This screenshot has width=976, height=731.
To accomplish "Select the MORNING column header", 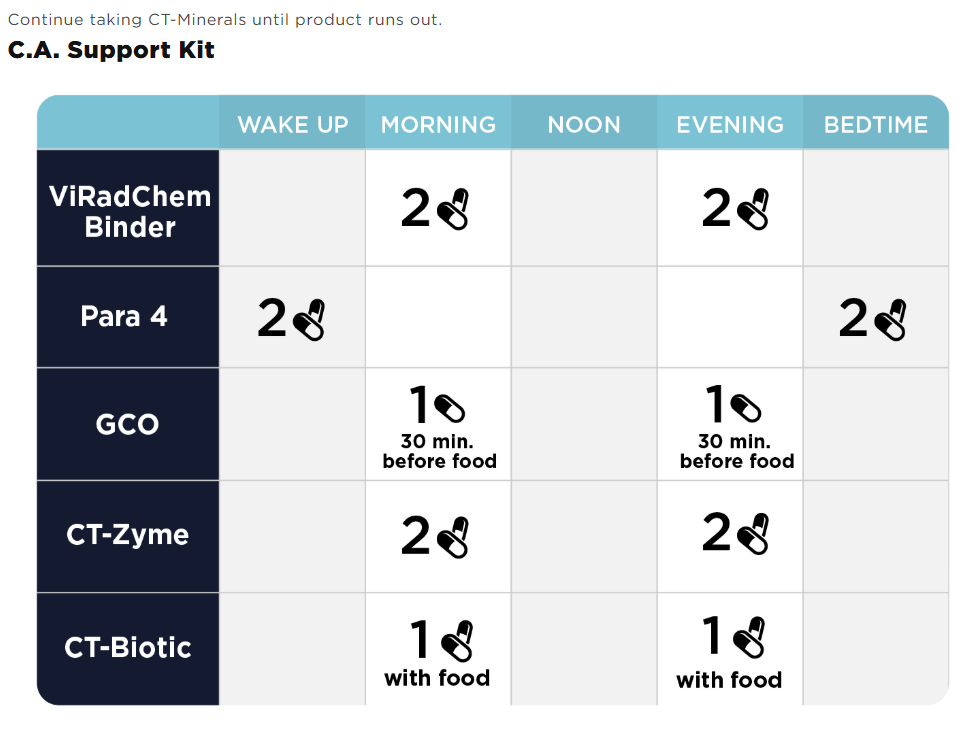I will [x=438, y=125].
